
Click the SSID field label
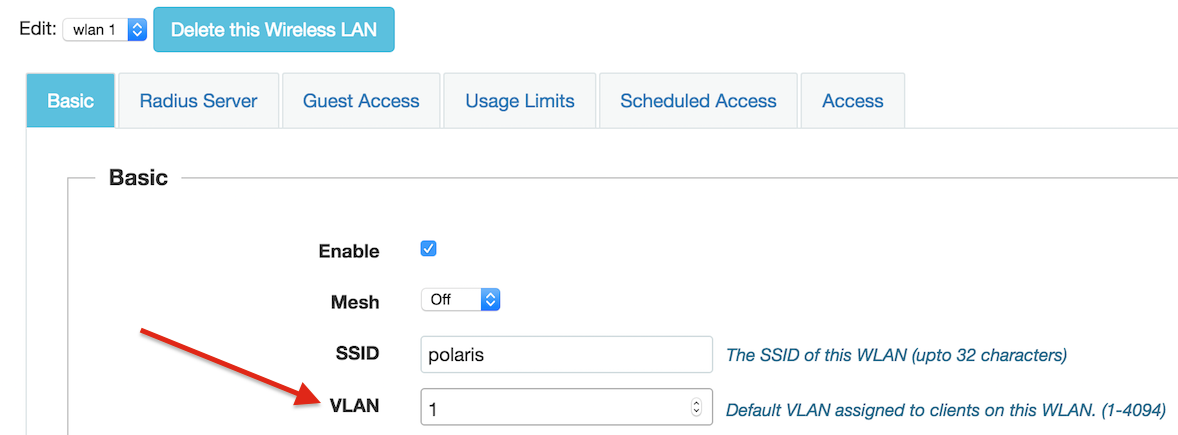(359, 353)
